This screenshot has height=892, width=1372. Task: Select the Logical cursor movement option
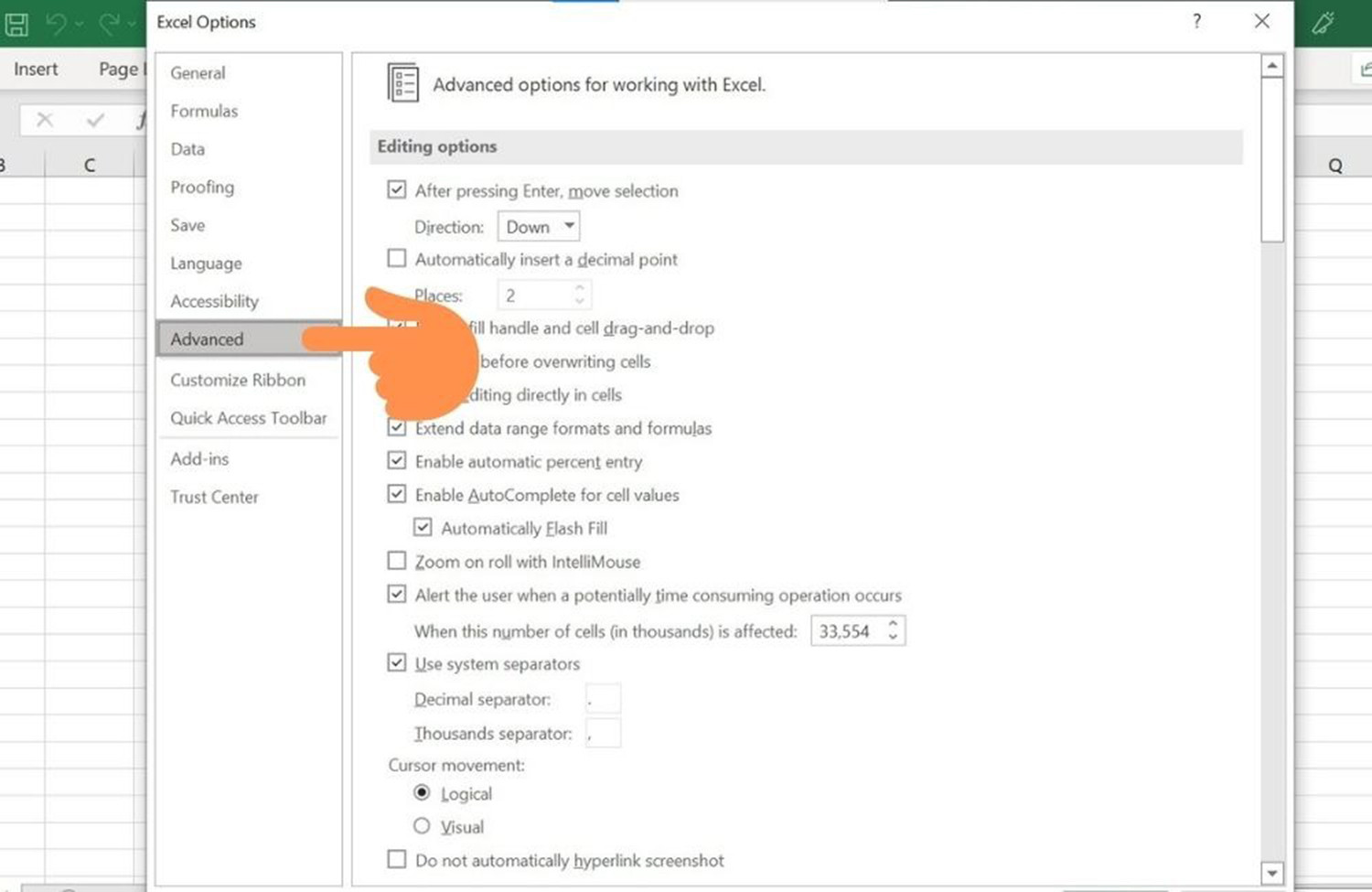click(422, 793)
